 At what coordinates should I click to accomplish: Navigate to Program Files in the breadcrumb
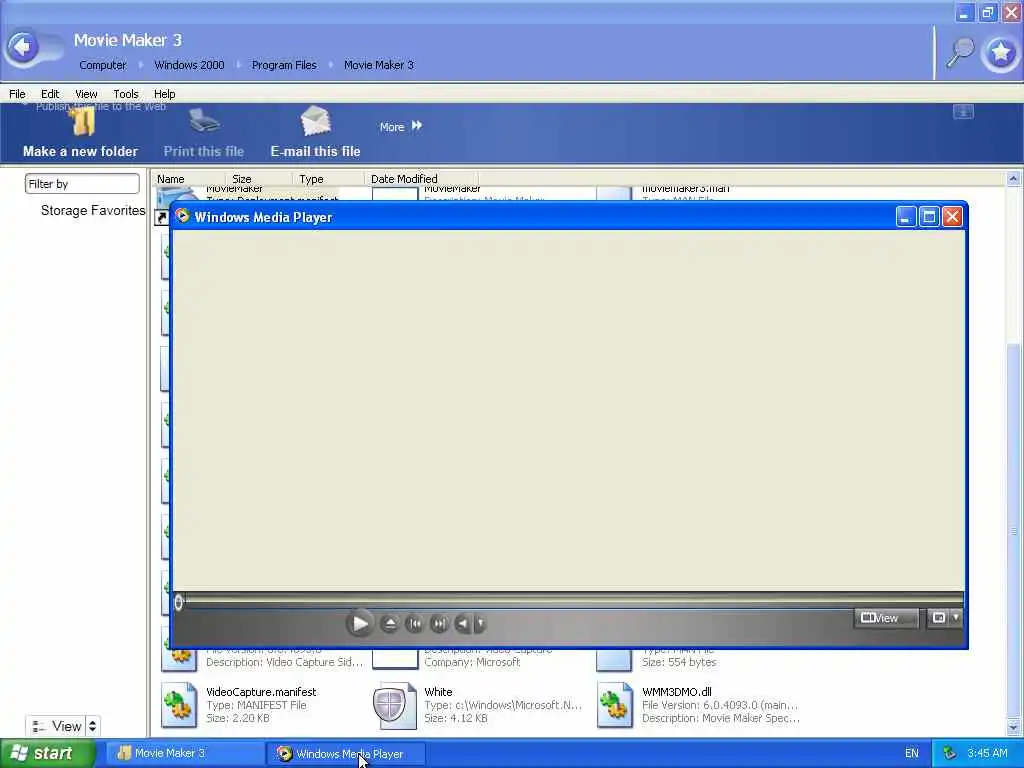[284, 65]
